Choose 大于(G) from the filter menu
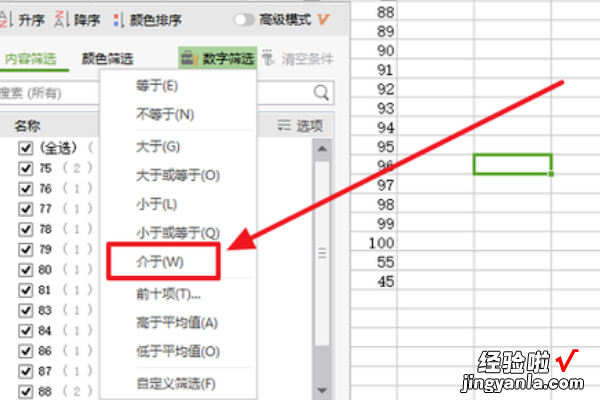 click(x=178, y=147)
